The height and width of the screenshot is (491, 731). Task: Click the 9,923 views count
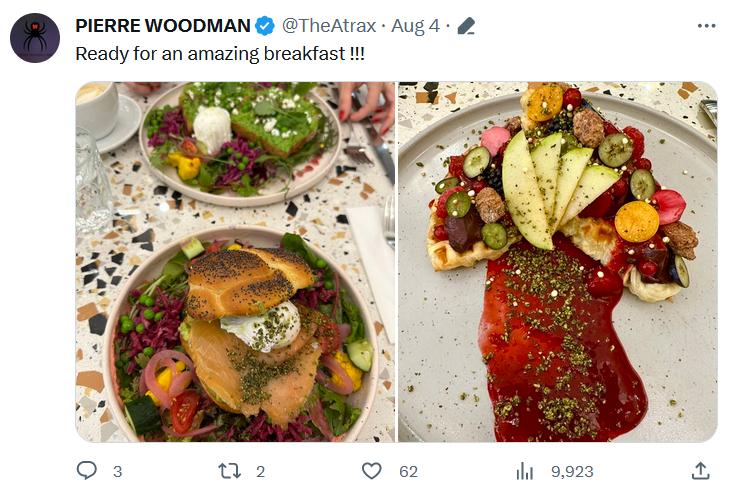click(x=570, y=471)
